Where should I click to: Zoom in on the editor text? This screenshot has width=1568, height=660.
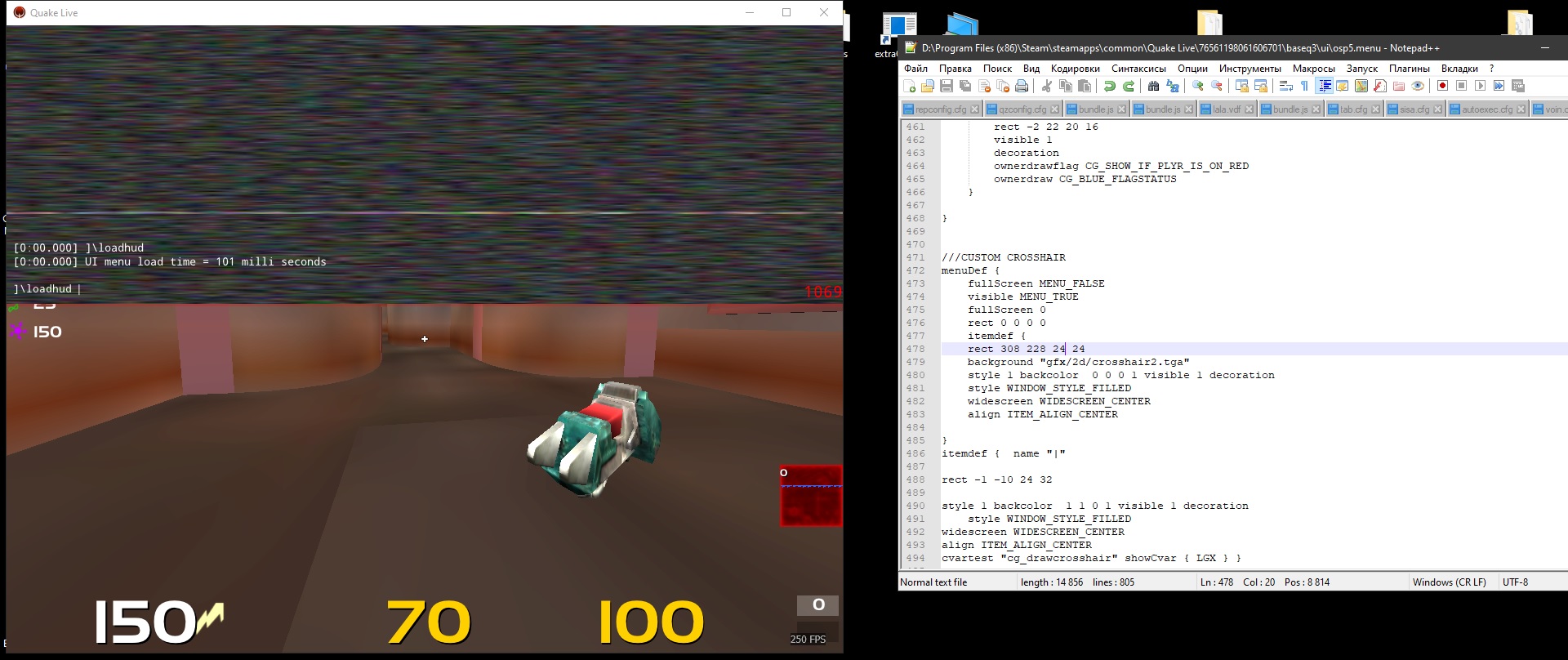1198,86
